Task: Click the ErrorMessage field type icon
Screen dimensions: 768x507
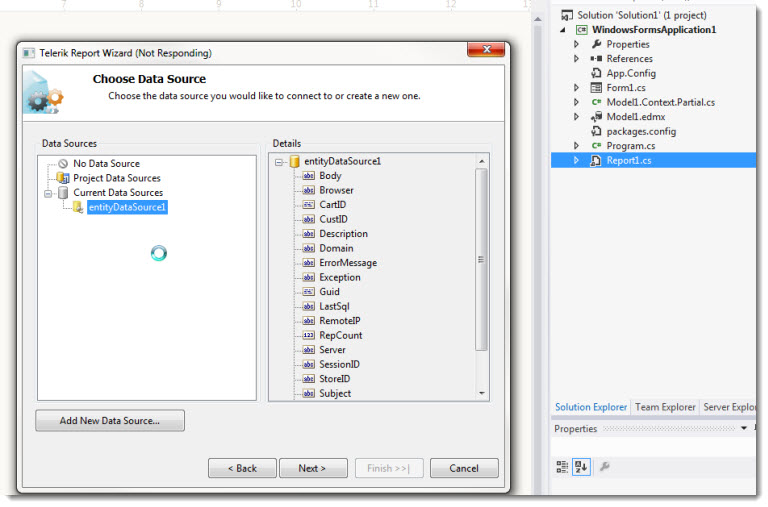Action: click(309, 263)
